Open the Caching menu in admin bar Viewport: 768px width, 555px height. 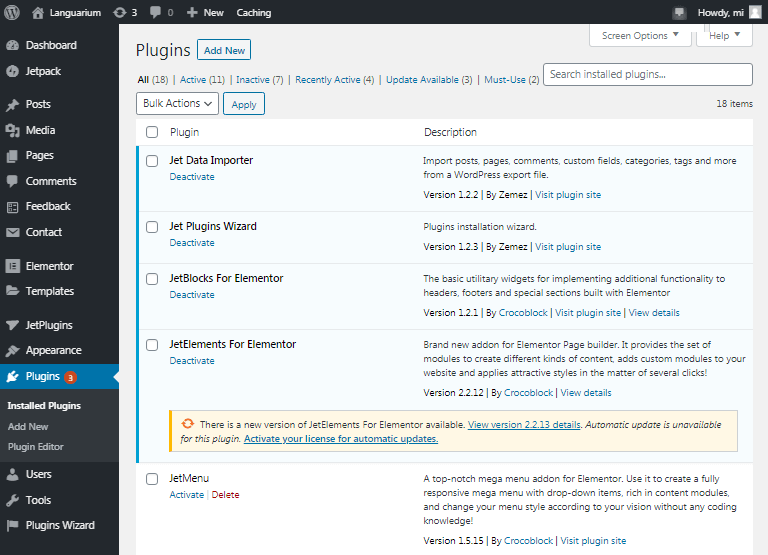click(254, 13)
